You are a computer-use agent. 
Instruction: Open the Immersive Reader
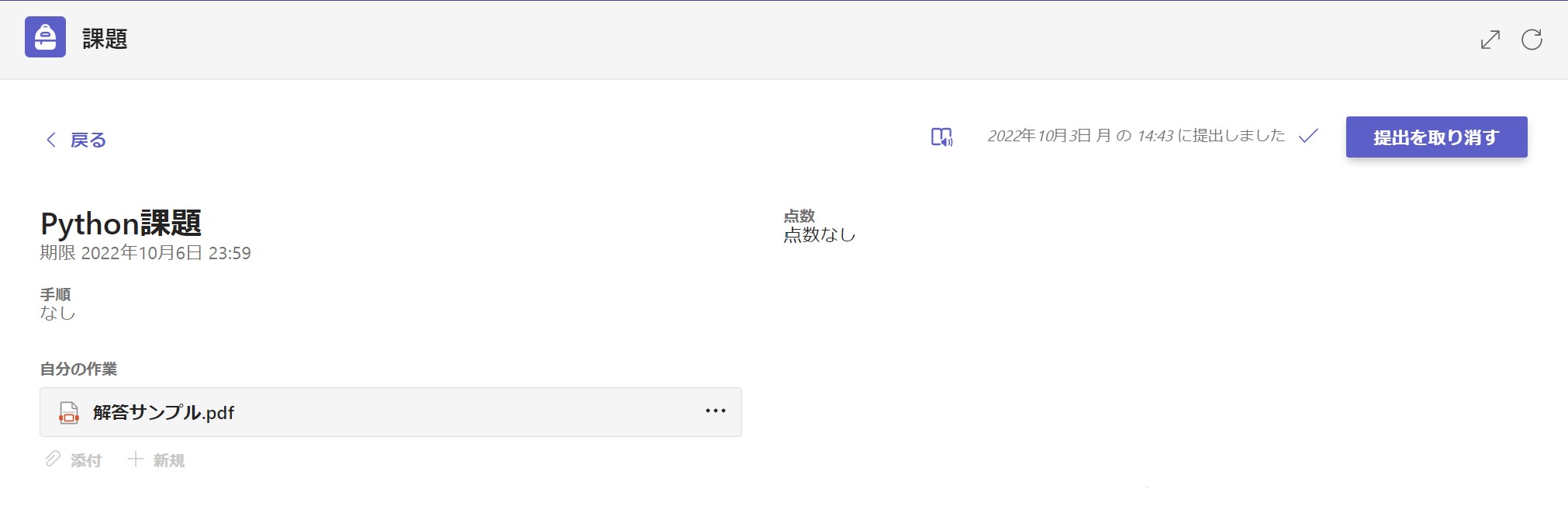click(941, 137)
